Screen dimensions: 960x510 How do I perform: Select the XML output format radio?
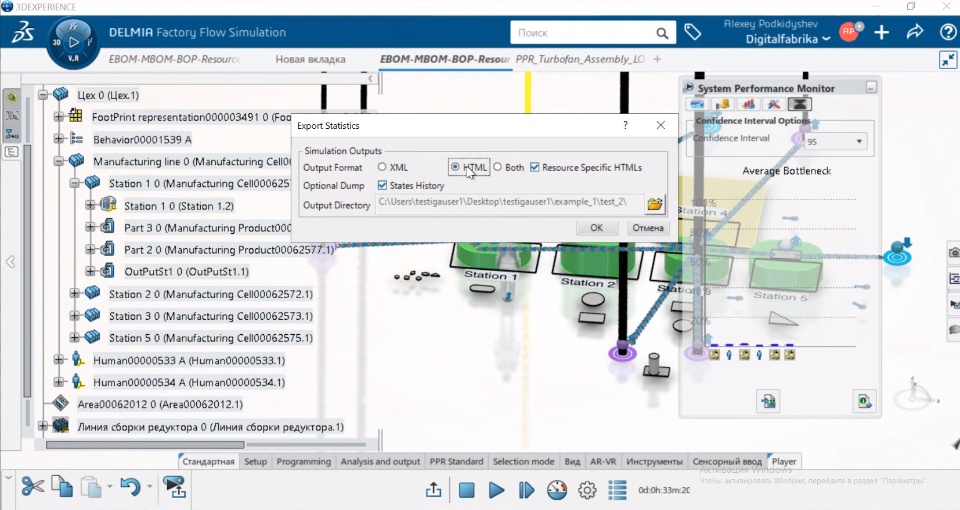point(382,167)
